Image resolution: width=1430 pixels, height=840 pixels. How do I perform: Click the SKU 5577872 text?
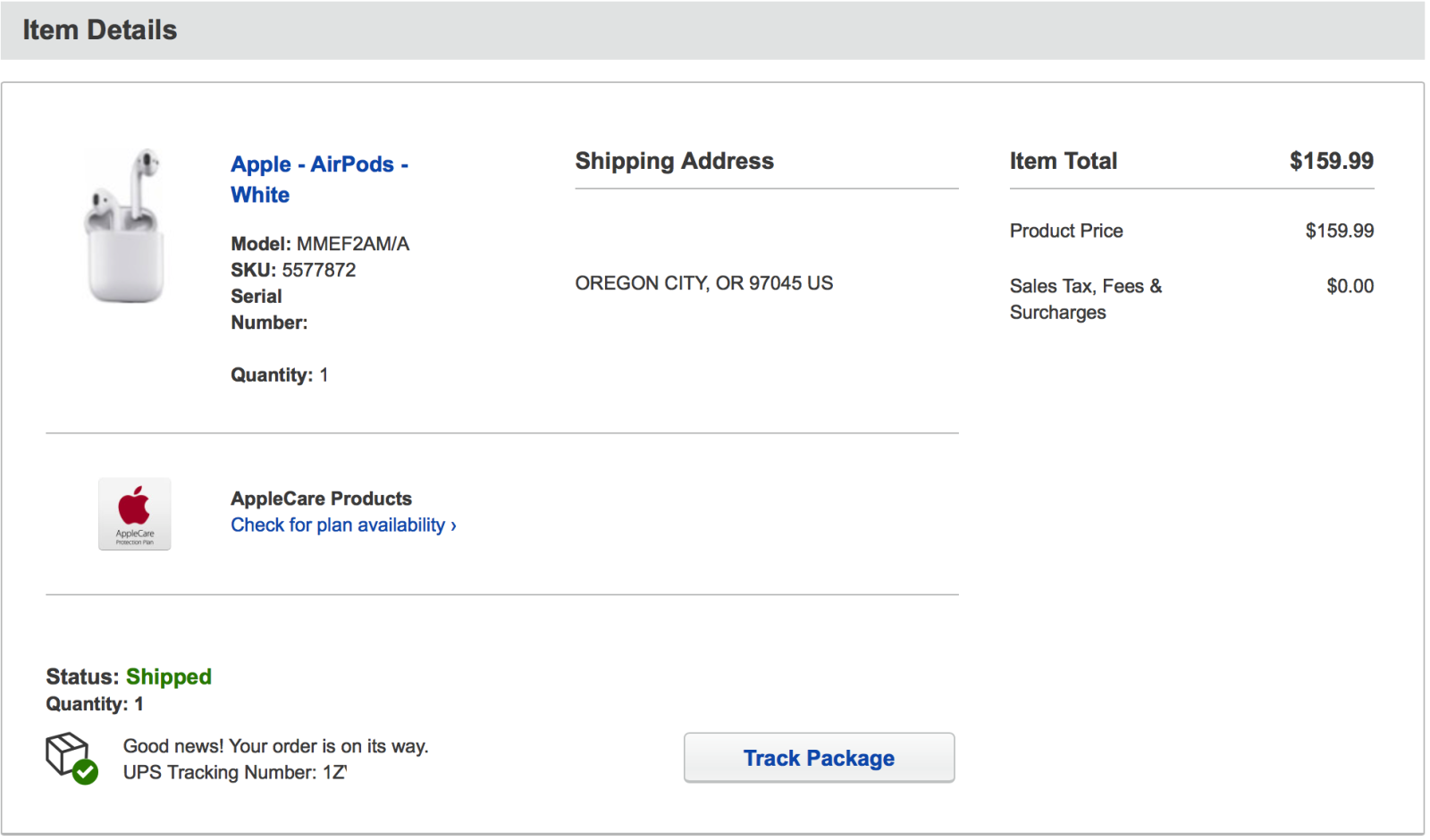pyautogui.click(x=293, y=270)
